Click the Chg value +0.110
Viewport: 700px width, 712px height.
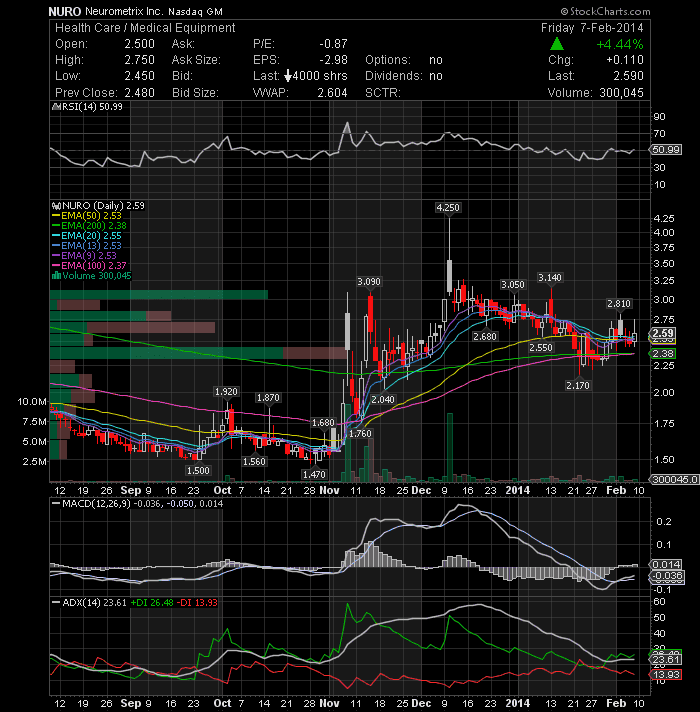[625, 60]
